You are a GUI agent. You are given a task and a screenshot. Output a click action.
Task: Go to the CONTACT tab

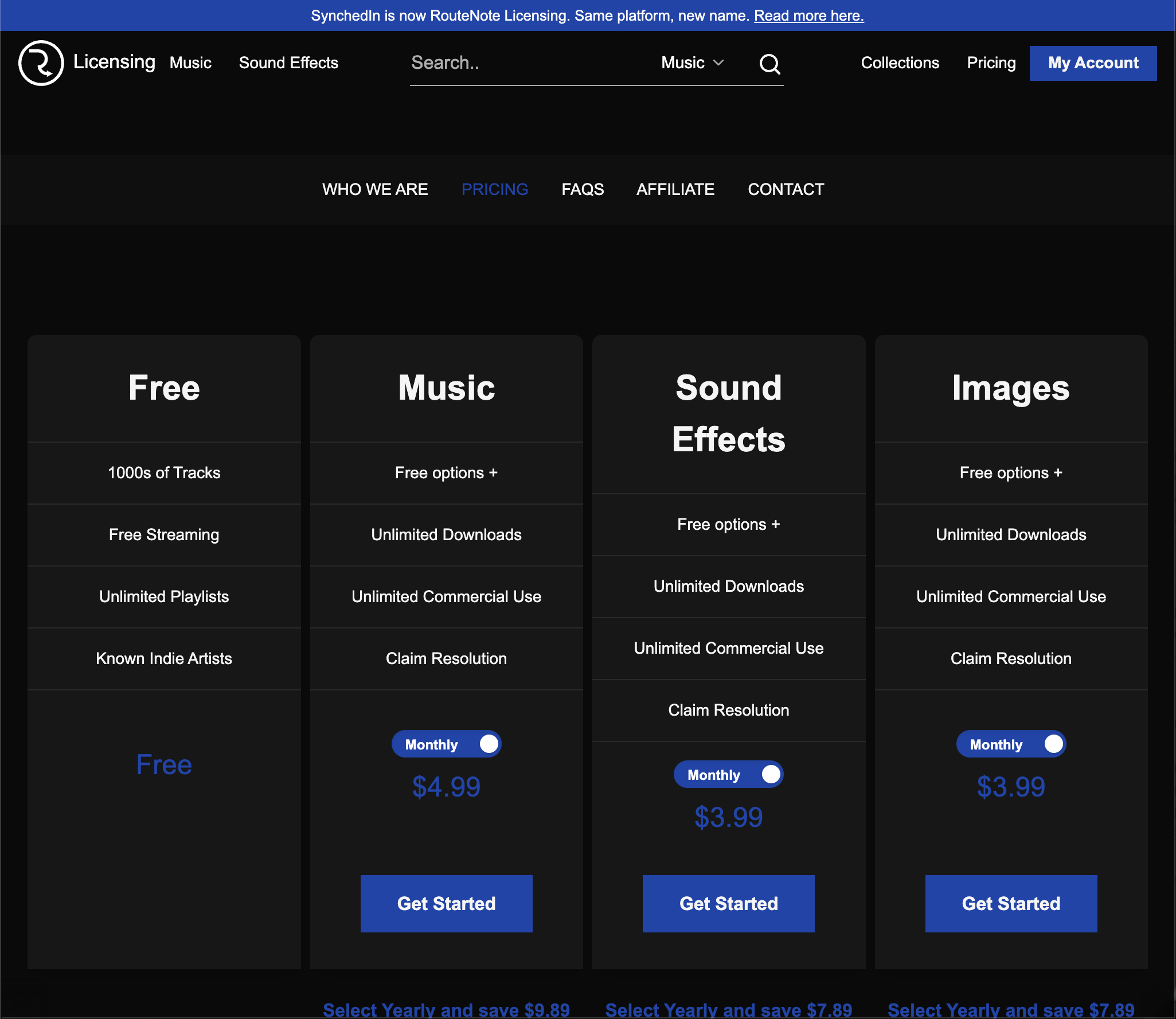click(786, 189)
